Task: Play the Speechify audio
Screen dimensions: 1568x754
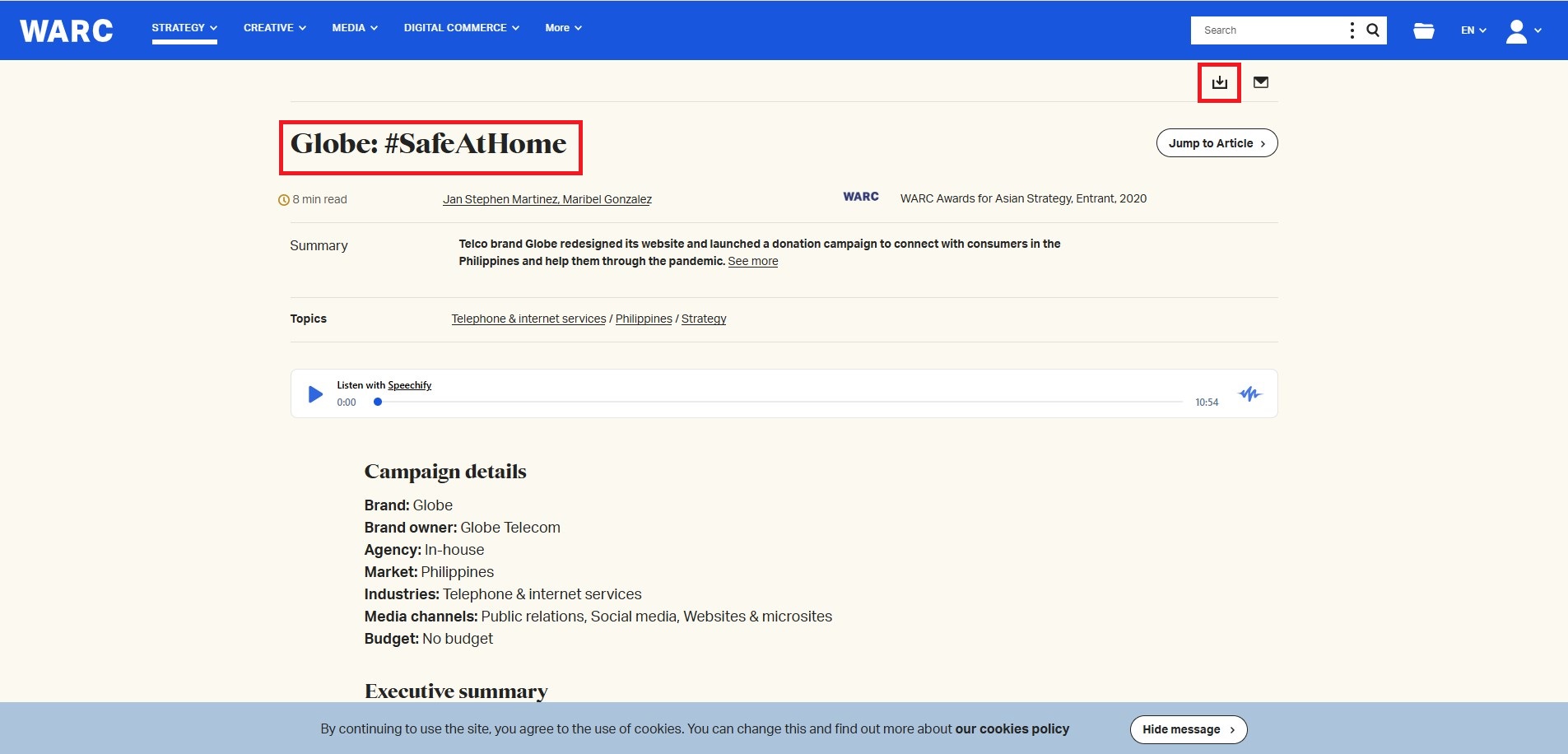Action: point(314,394)
